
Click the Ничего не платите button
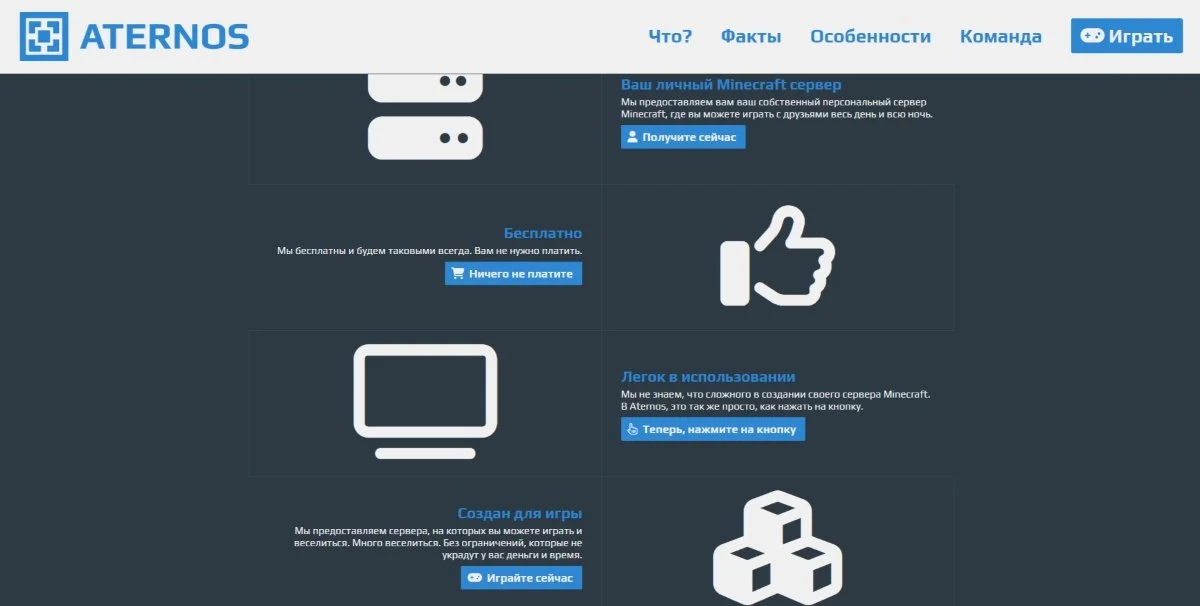tap(513, 273)
